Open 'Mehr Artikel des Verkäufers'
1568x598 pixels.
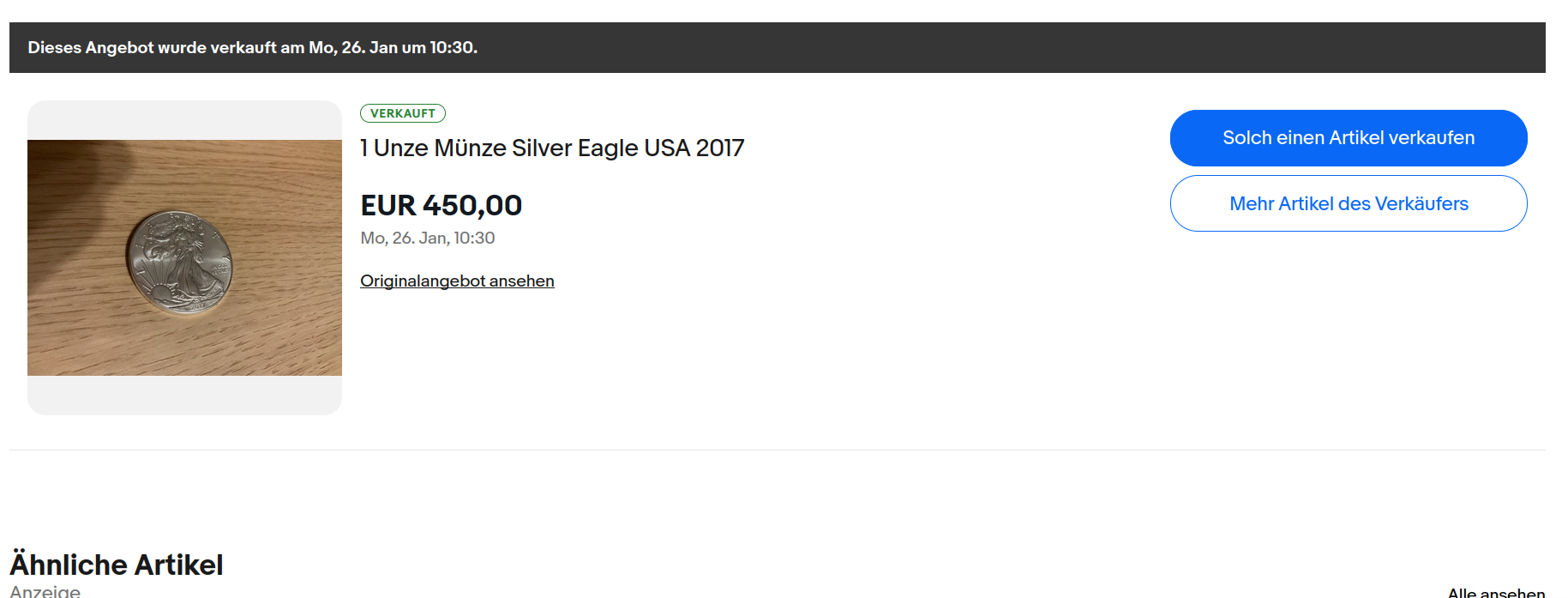click(x=1348, y=203)
